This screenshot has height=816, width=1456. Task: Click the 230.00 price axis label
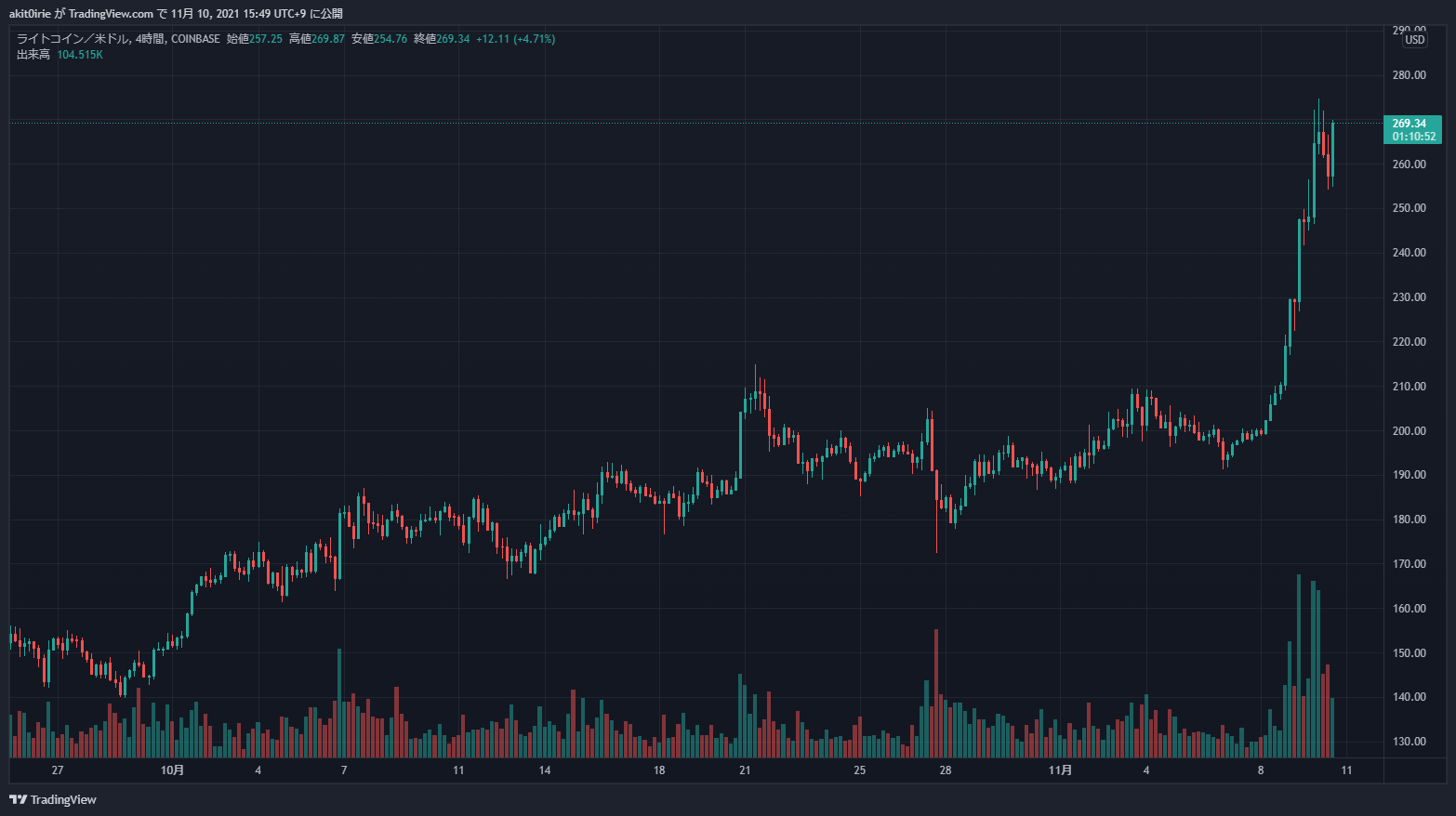1409,297
